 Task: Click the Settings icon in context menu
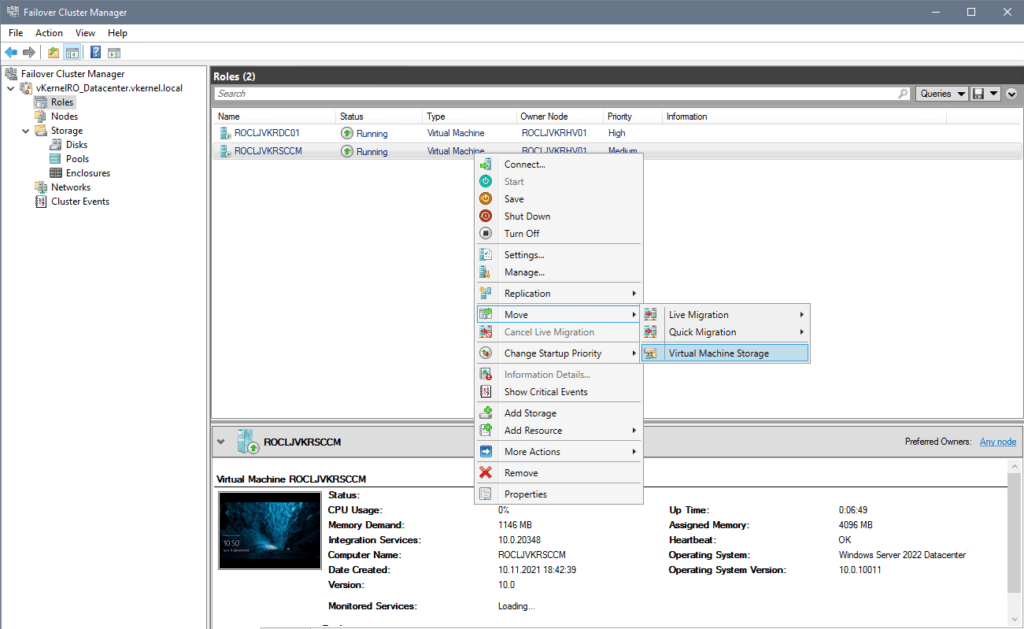(485, 255)
